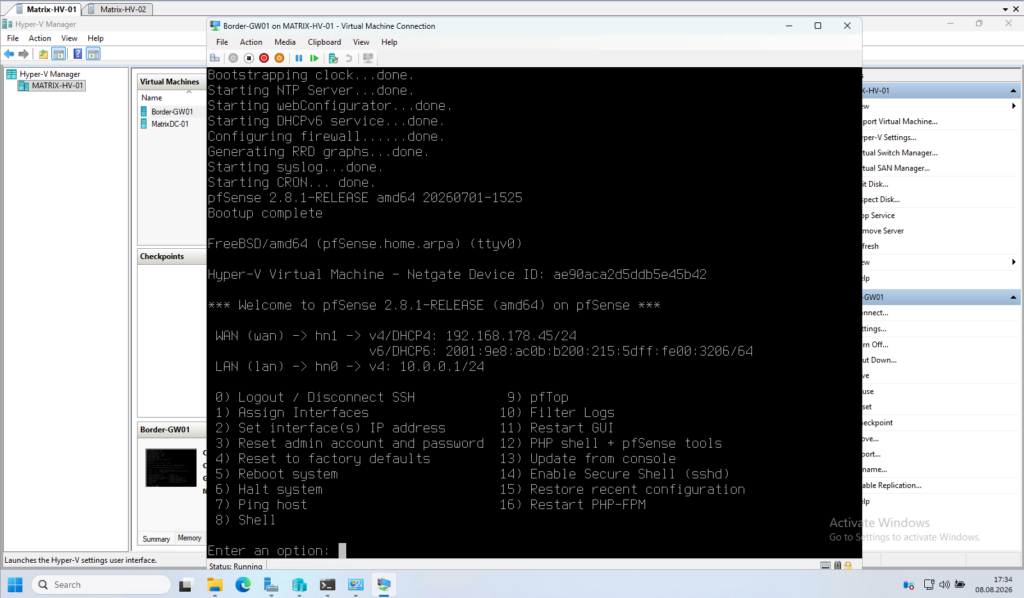Create a checkpoint from the toolbar
Image resolution: width=1024 pixels, height=598 pixels.
pyautogui.click(x=333, y=58)
